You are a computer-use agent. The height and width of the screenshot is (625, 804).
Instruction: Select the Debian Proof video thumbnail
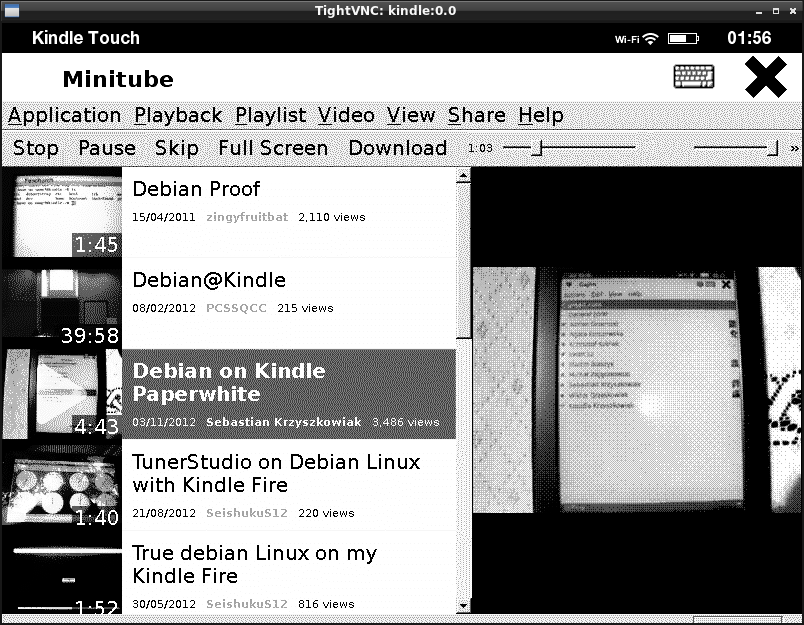coord(62,212)
